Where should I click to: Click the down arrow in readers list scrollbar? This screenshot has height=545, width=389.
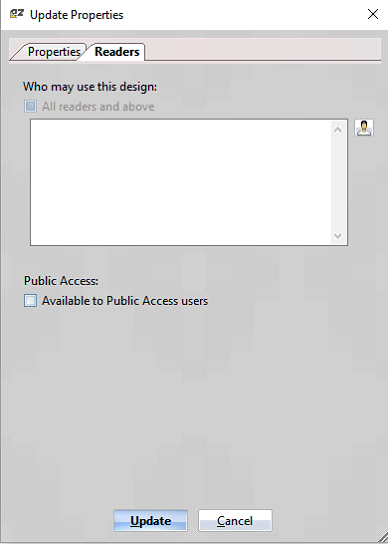point(338,236)
